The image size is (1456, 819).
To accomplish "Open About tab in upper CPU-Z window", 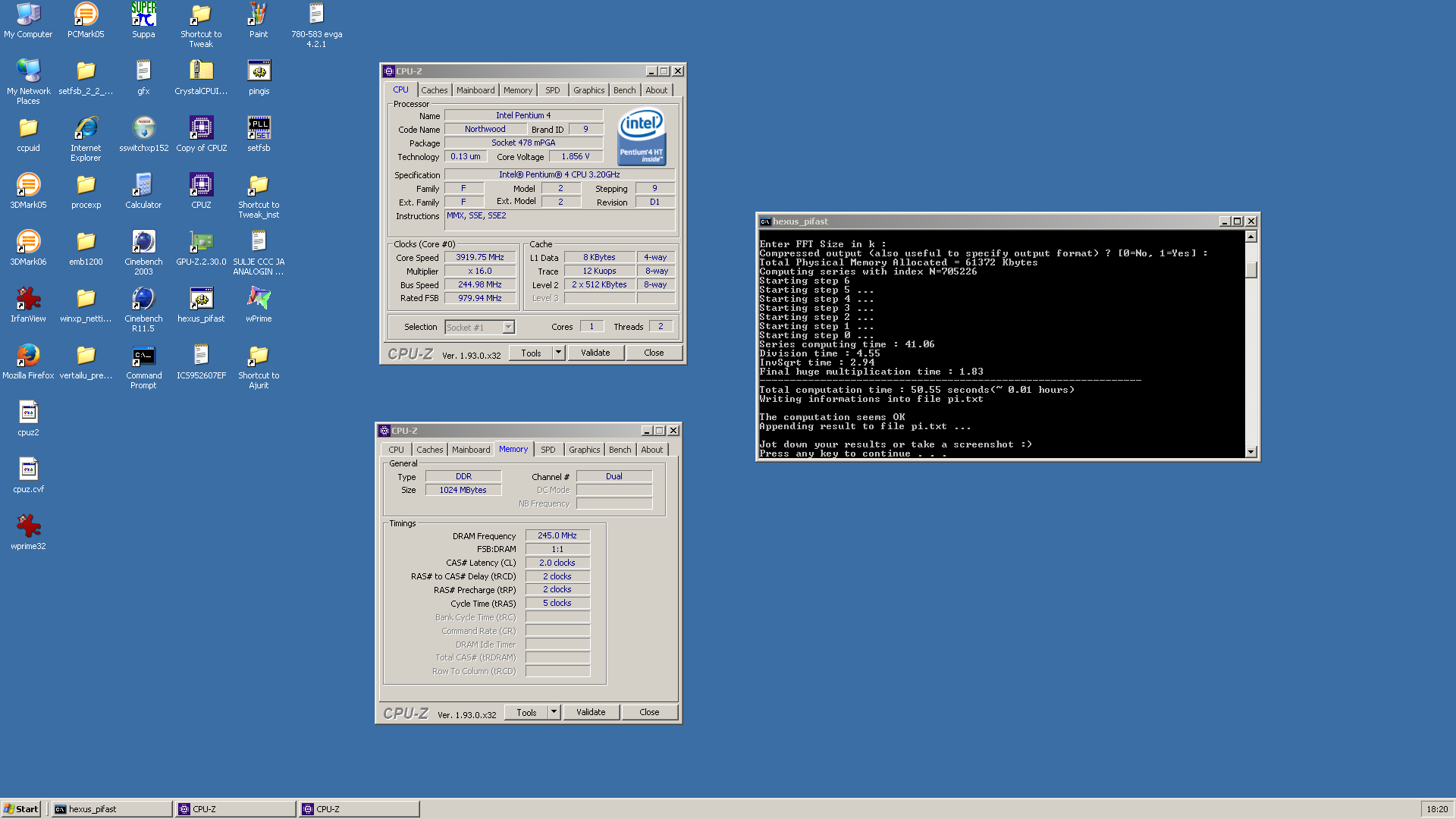I will click(657, 90).
